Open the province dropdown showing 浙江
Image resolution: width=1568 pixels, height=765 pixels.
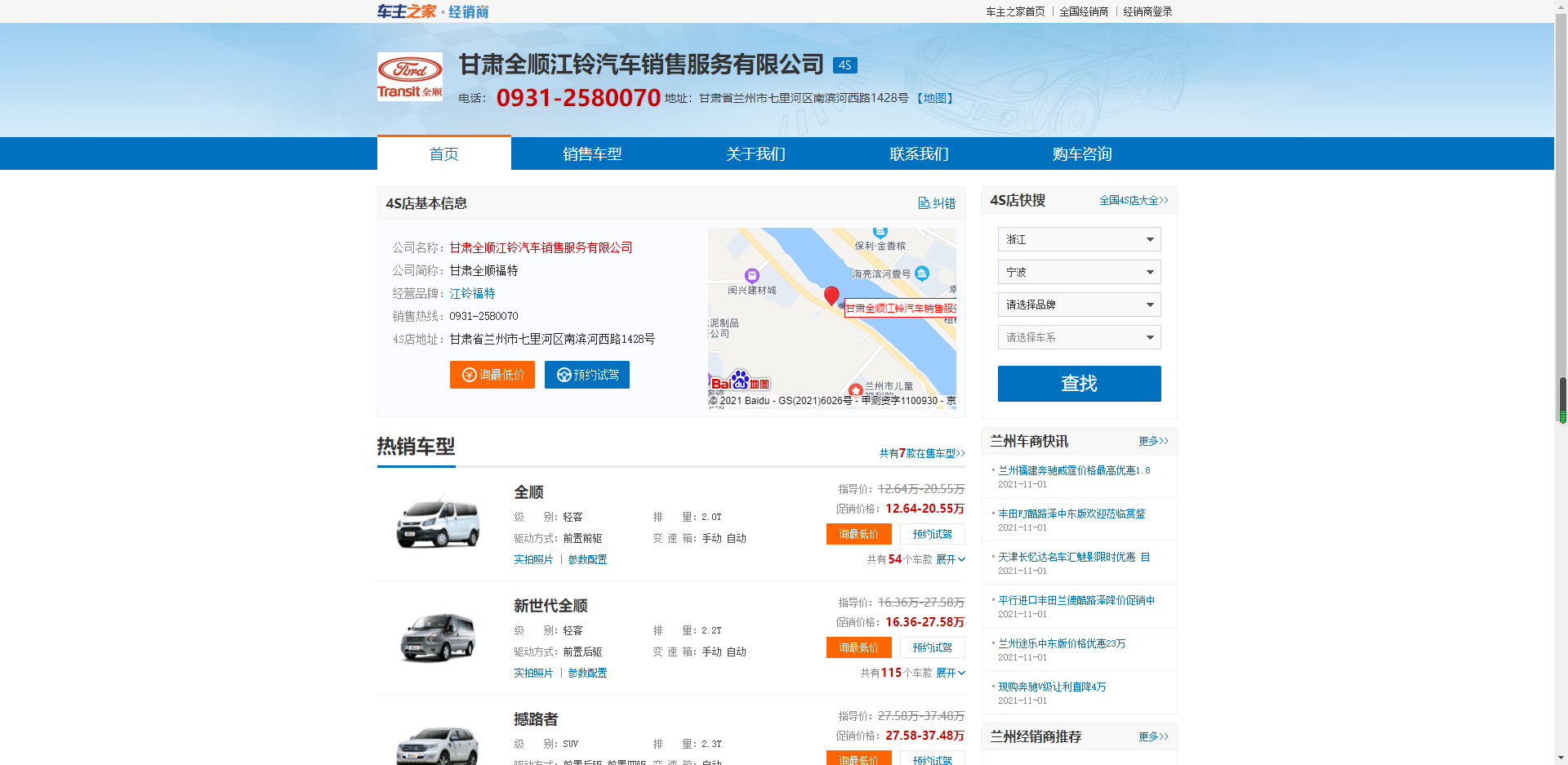pos(1079,239)
